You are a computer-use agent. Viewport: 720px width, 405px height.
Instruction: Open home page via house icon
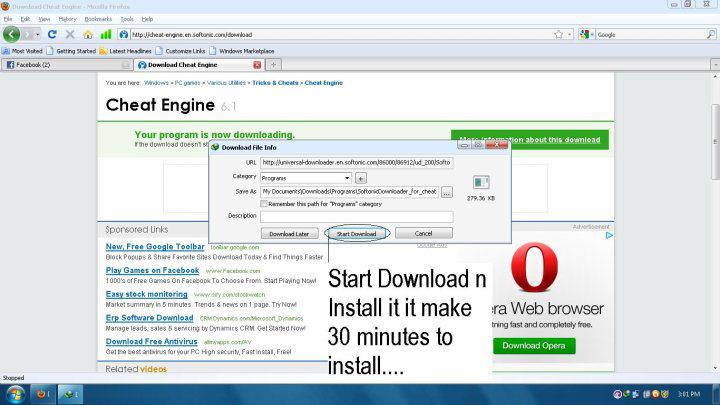pyautogui.click(x=88, y=34)
